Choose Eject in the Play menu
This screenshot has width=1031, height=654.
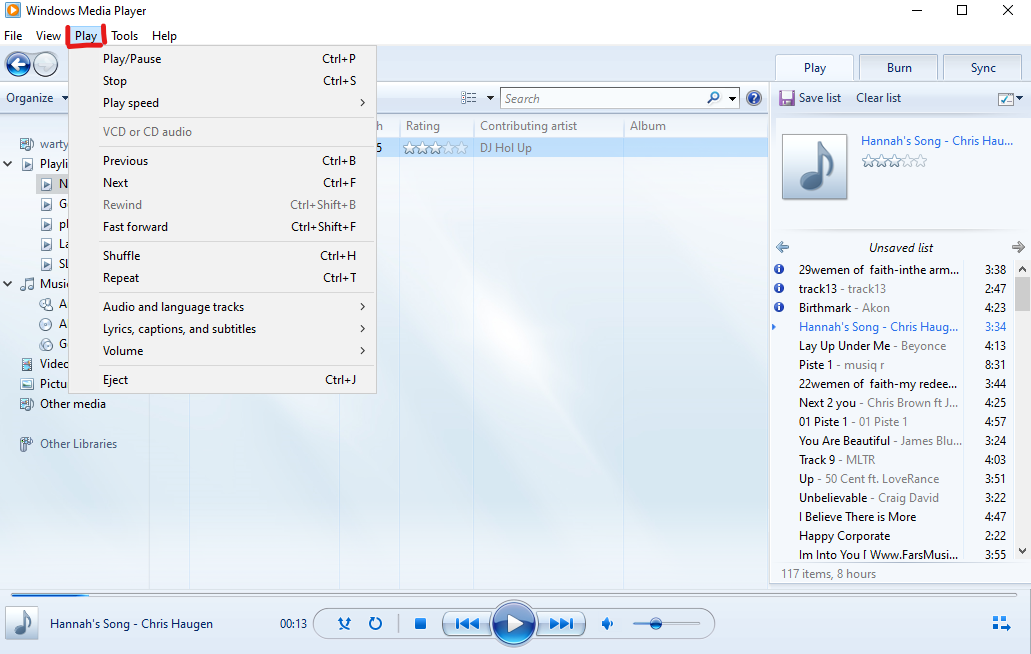click(222, 380)
